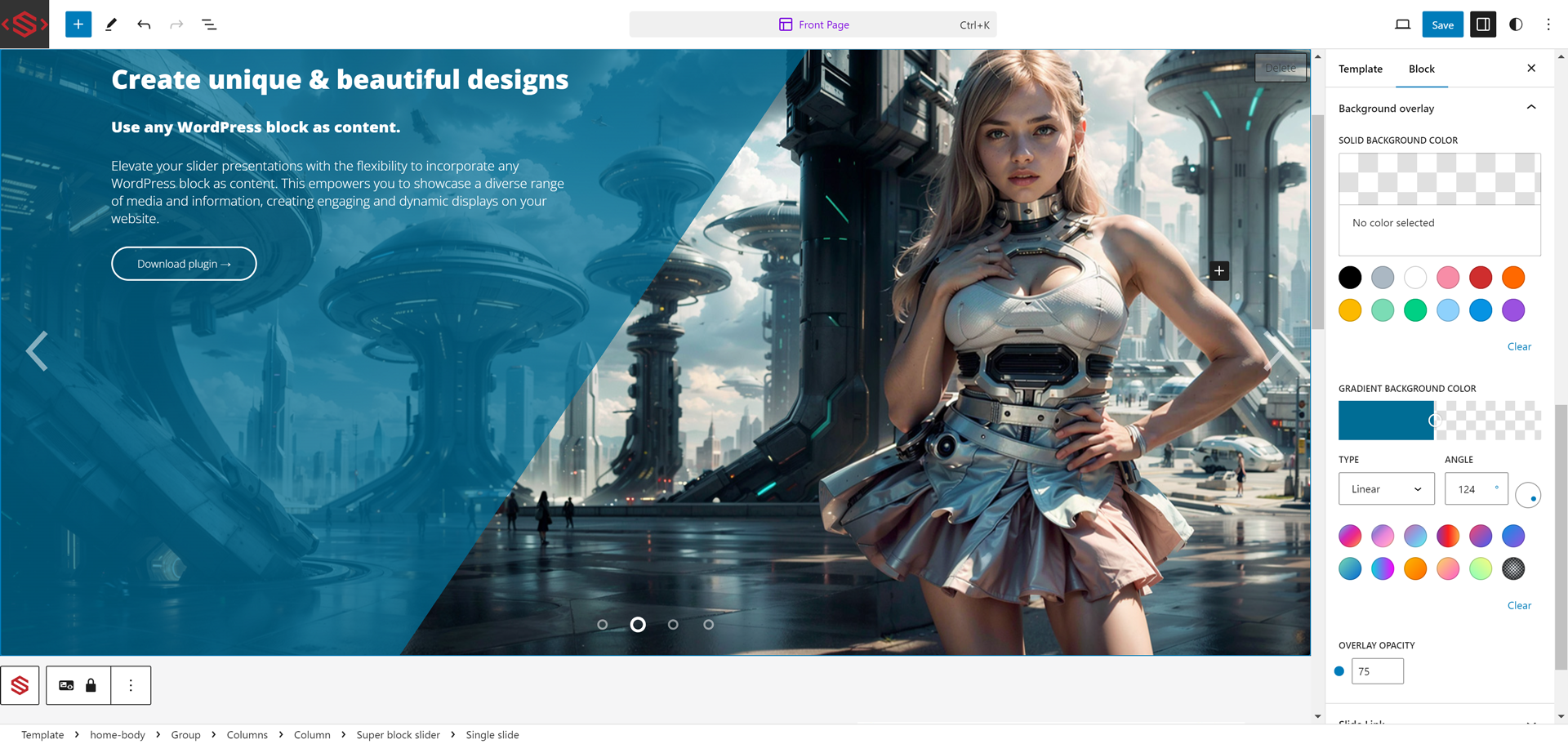Collapse the Background overlay panel
1568x744 pixels.
pos(1440,108)
